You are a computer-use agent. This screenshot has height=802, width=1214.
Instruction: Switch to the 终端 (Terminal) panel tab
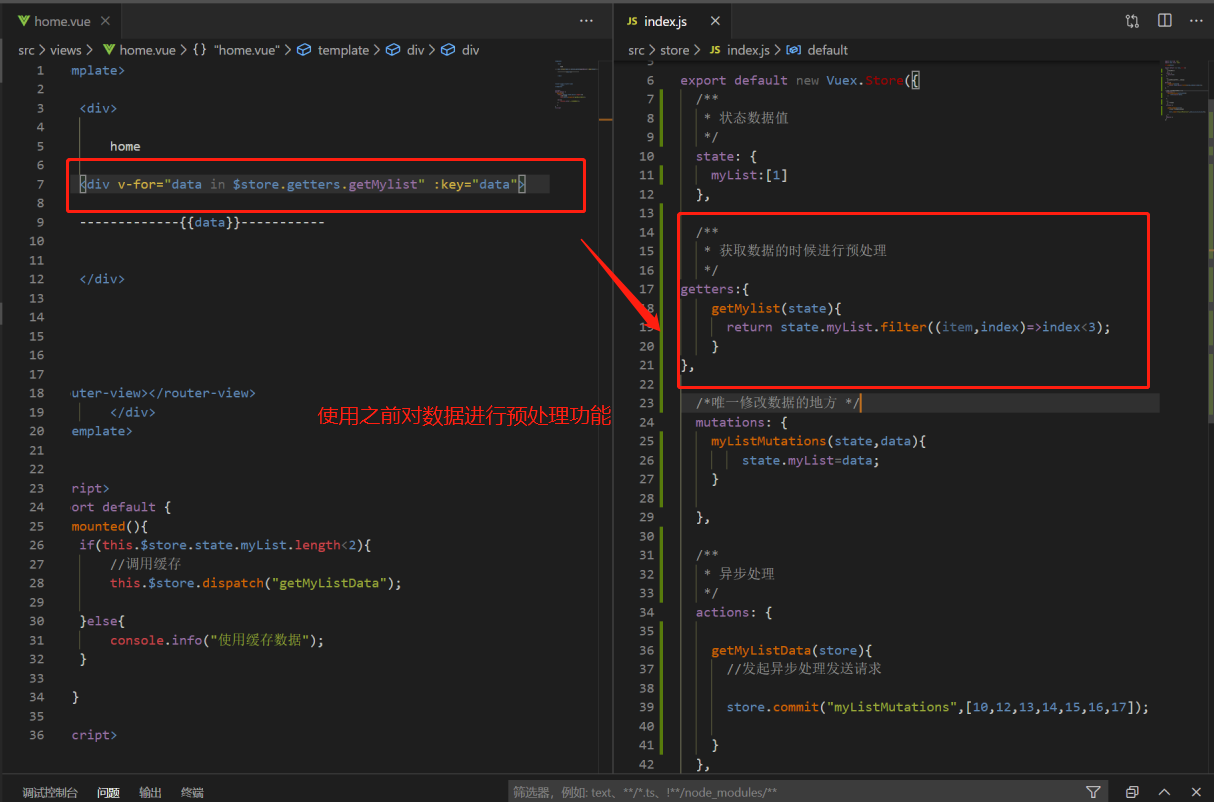(x=192, y=792)
